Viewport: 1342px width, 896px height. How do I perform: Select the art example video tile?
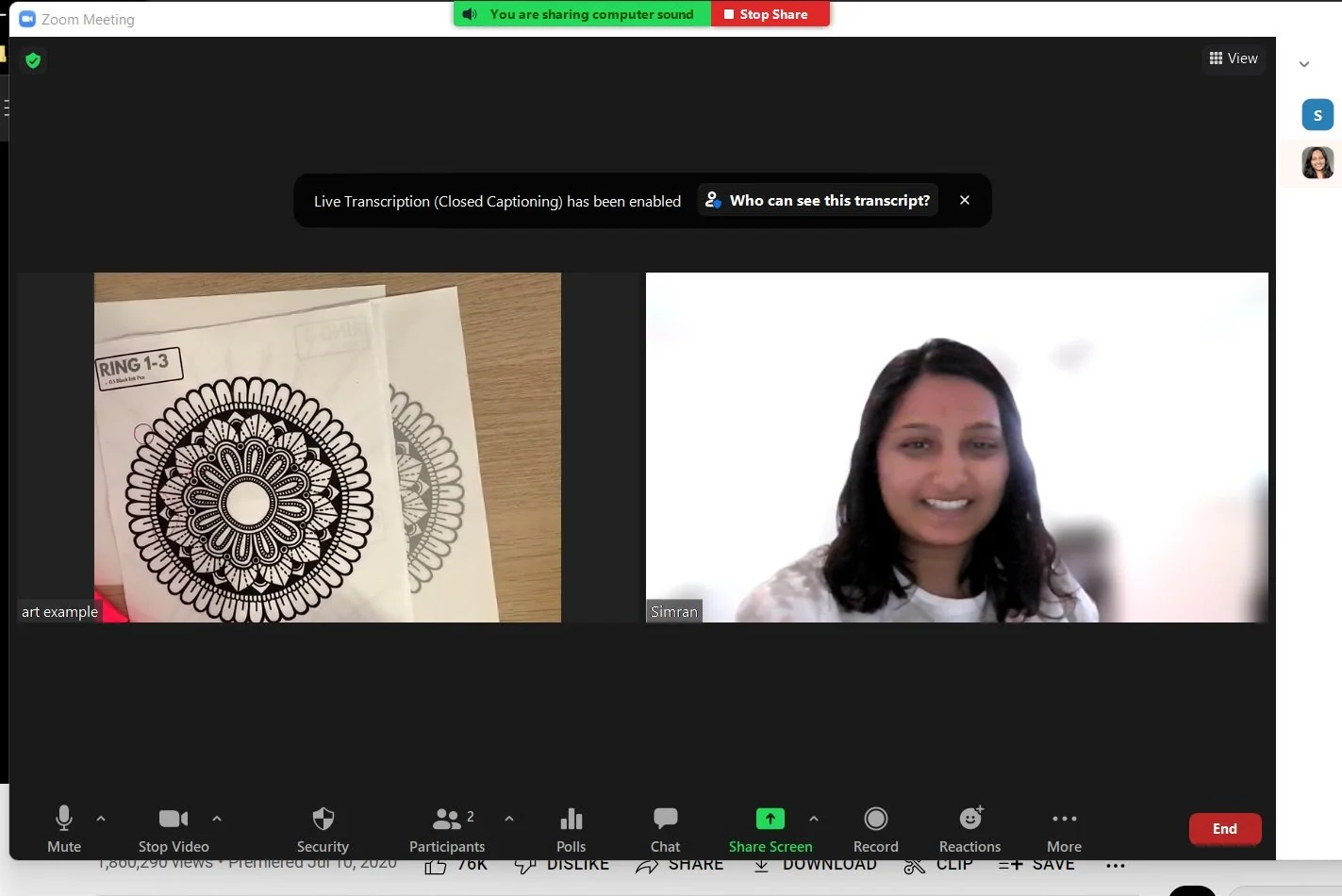(x=327, y=447)
